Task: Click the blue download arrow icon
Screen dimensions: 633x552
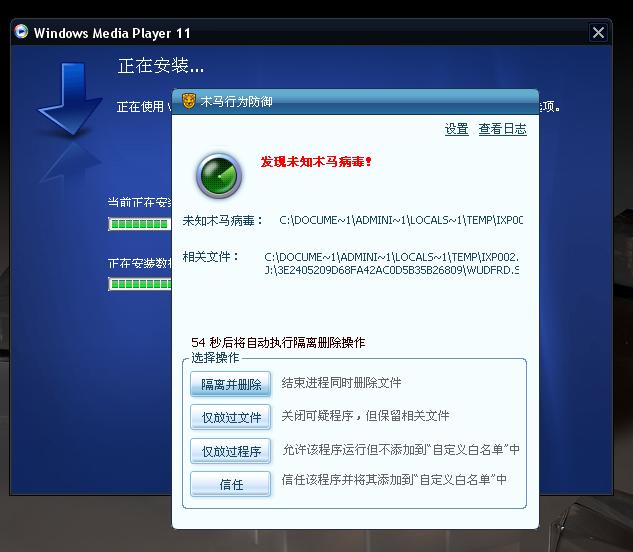Action: [x=69, y=99]
